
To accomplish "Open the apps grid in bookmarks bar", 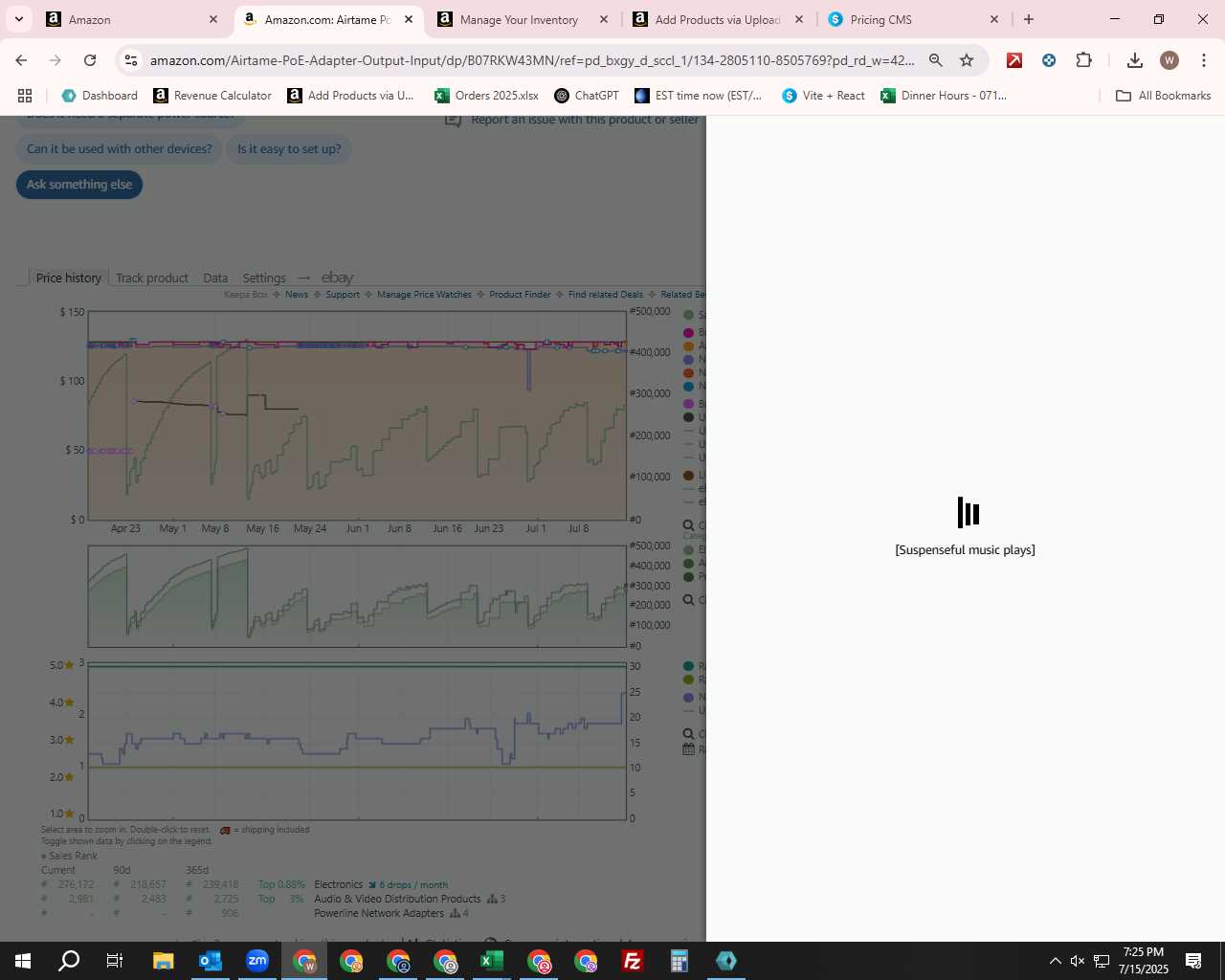I will click(25, 96).
